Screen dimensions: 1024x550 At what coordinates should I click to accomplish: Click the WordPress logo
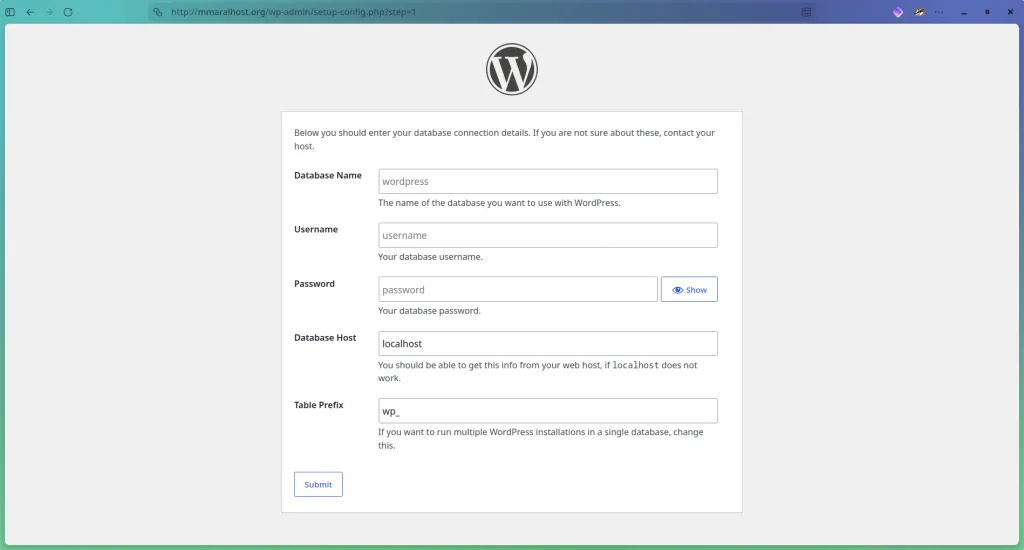[x=511, y=69]
